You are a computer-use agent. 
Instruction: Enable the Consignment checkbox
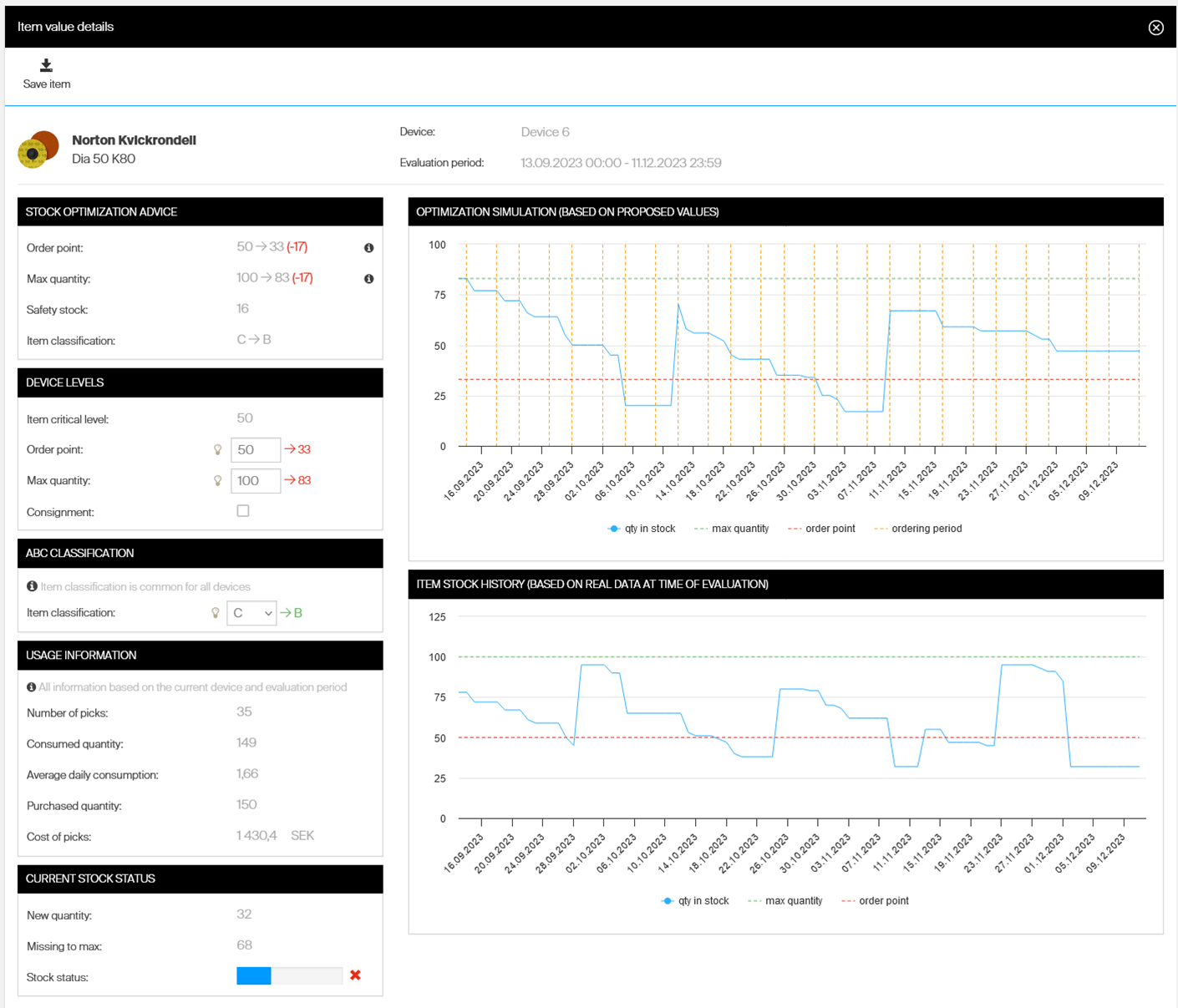pos(243,511)
